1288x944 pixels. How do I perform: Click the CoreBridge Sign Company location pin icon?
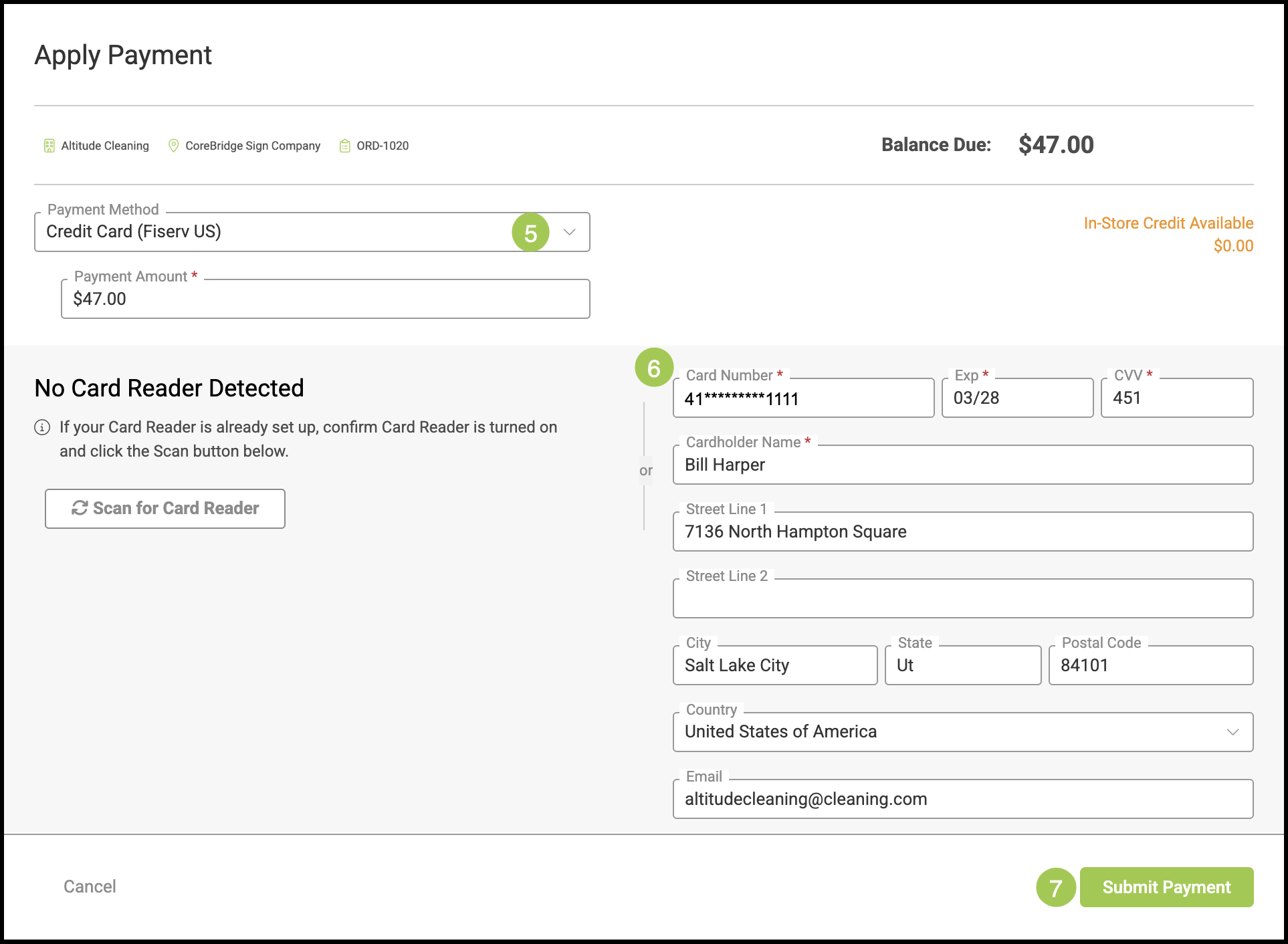173,146
